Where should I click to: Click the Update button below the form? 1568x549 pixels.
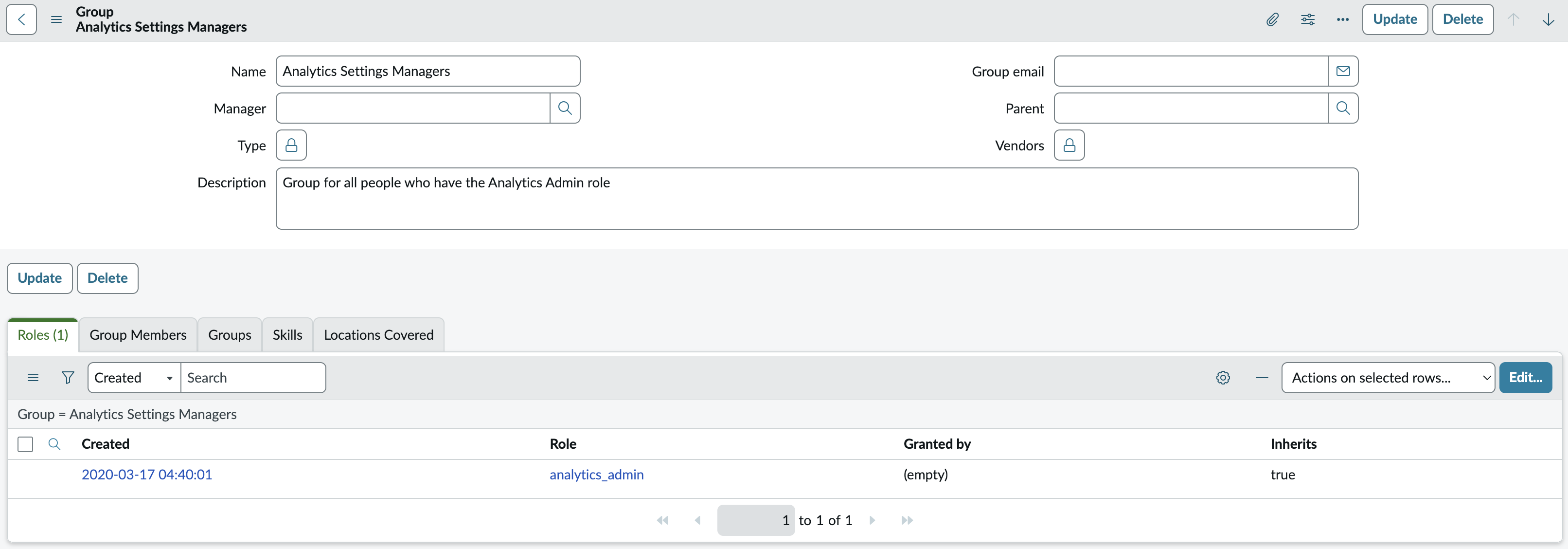coord(39,278)
